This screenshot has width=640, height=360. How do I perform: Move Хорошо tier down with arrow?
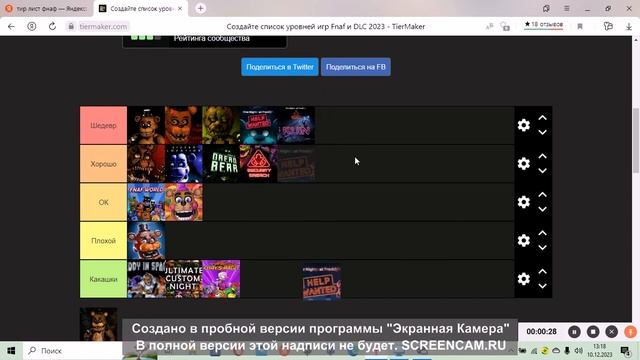(x=542, y=171)
